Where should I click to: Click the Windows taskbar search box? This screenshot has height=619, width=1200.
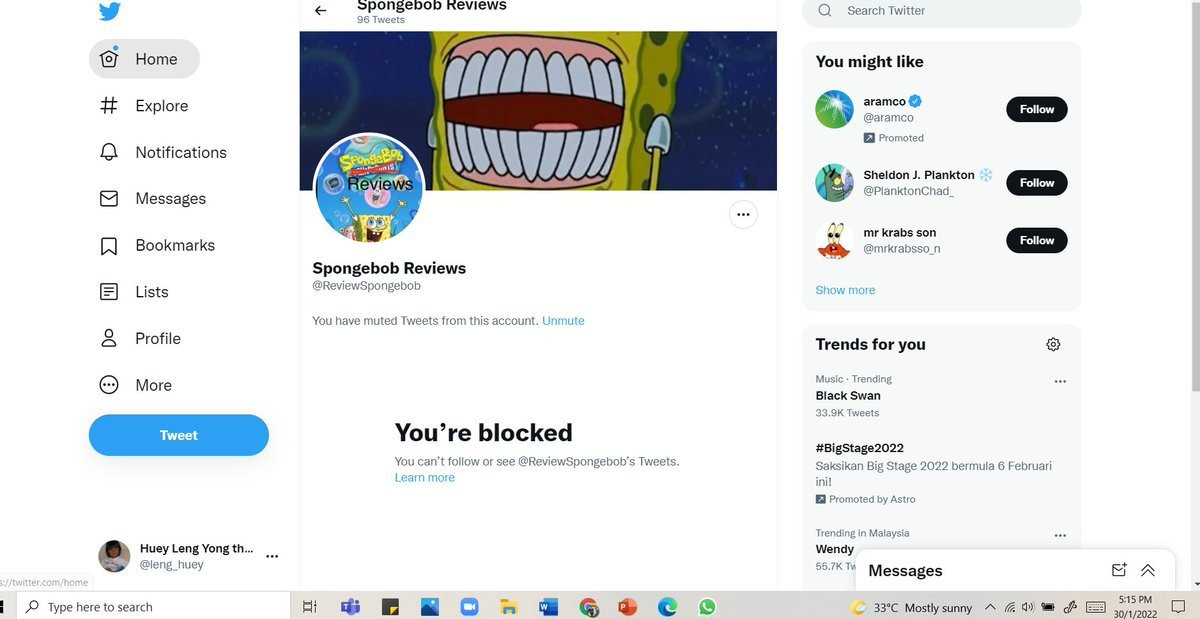tap(152, 607)
